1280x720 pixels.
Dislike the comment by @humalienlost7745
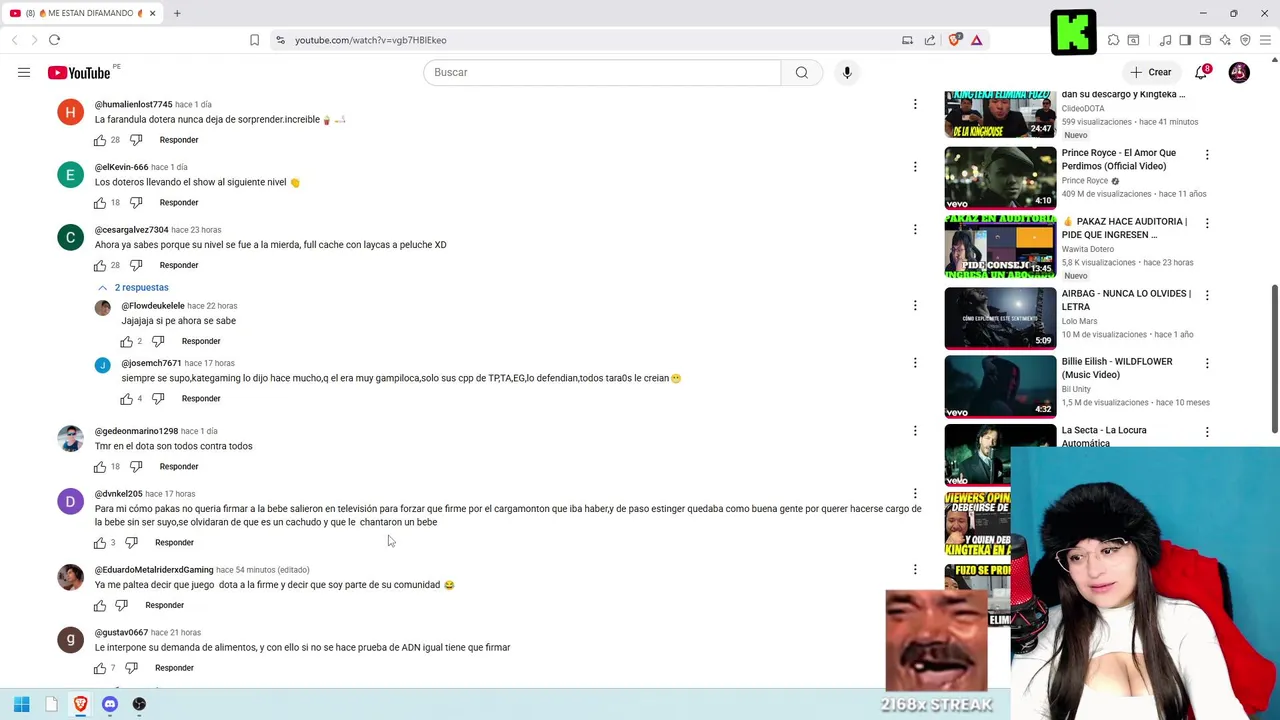136,140
